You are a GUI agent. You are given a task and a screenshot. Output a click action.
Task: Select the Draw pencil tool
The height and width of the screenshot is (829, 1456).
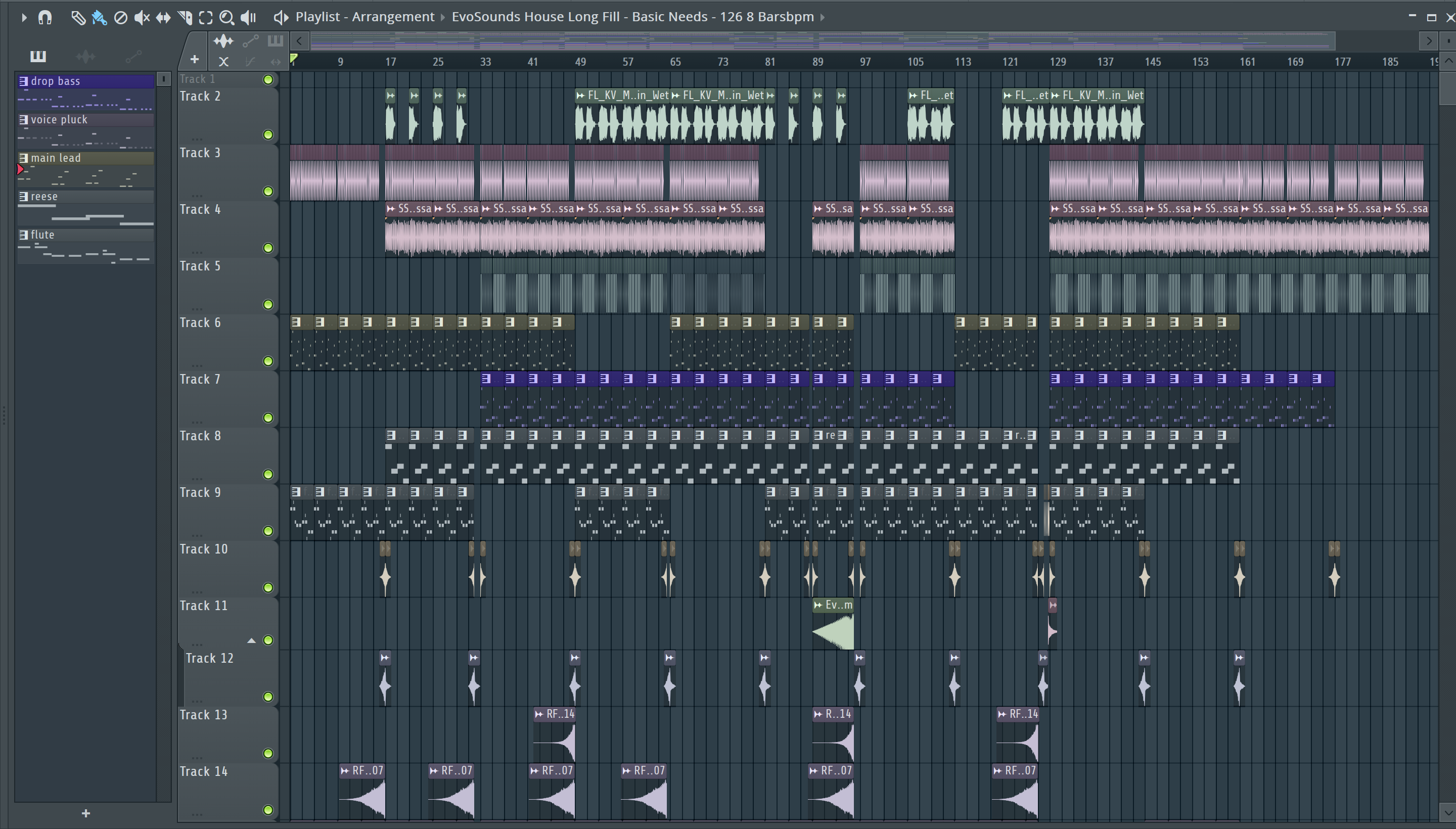tap(78, 18)
